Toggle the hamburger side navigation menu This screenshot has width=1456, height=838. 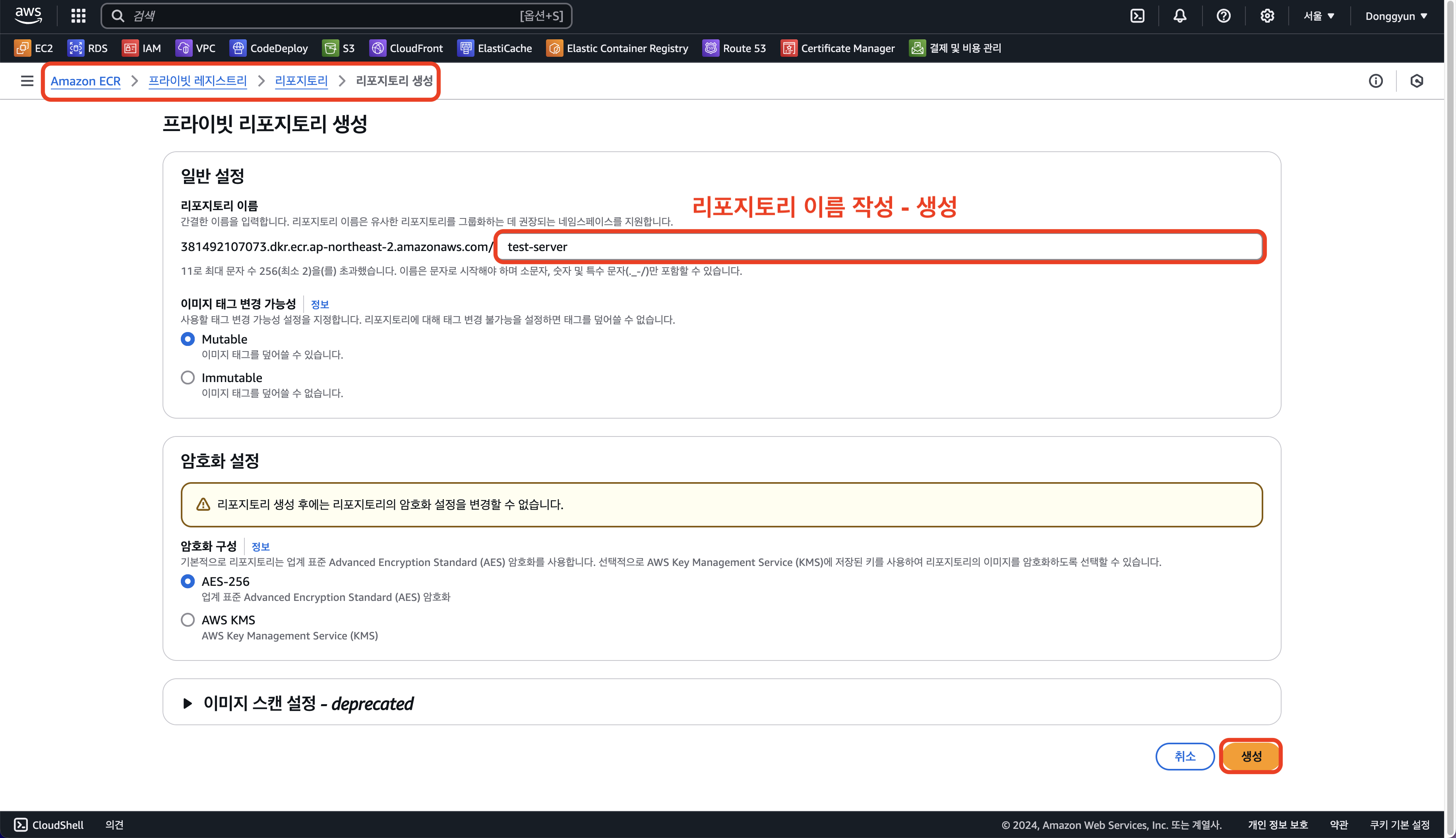pos(27,81)
